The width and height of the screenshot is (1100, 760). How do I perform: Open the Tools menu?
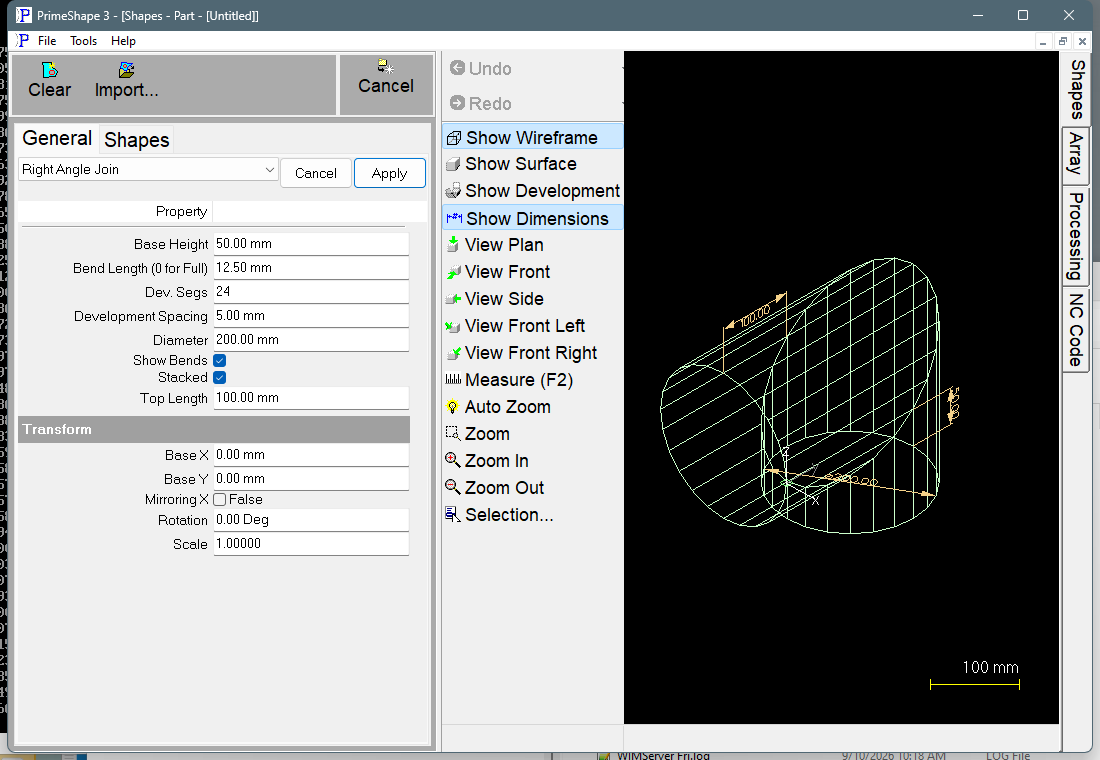[x=83, y=41]
